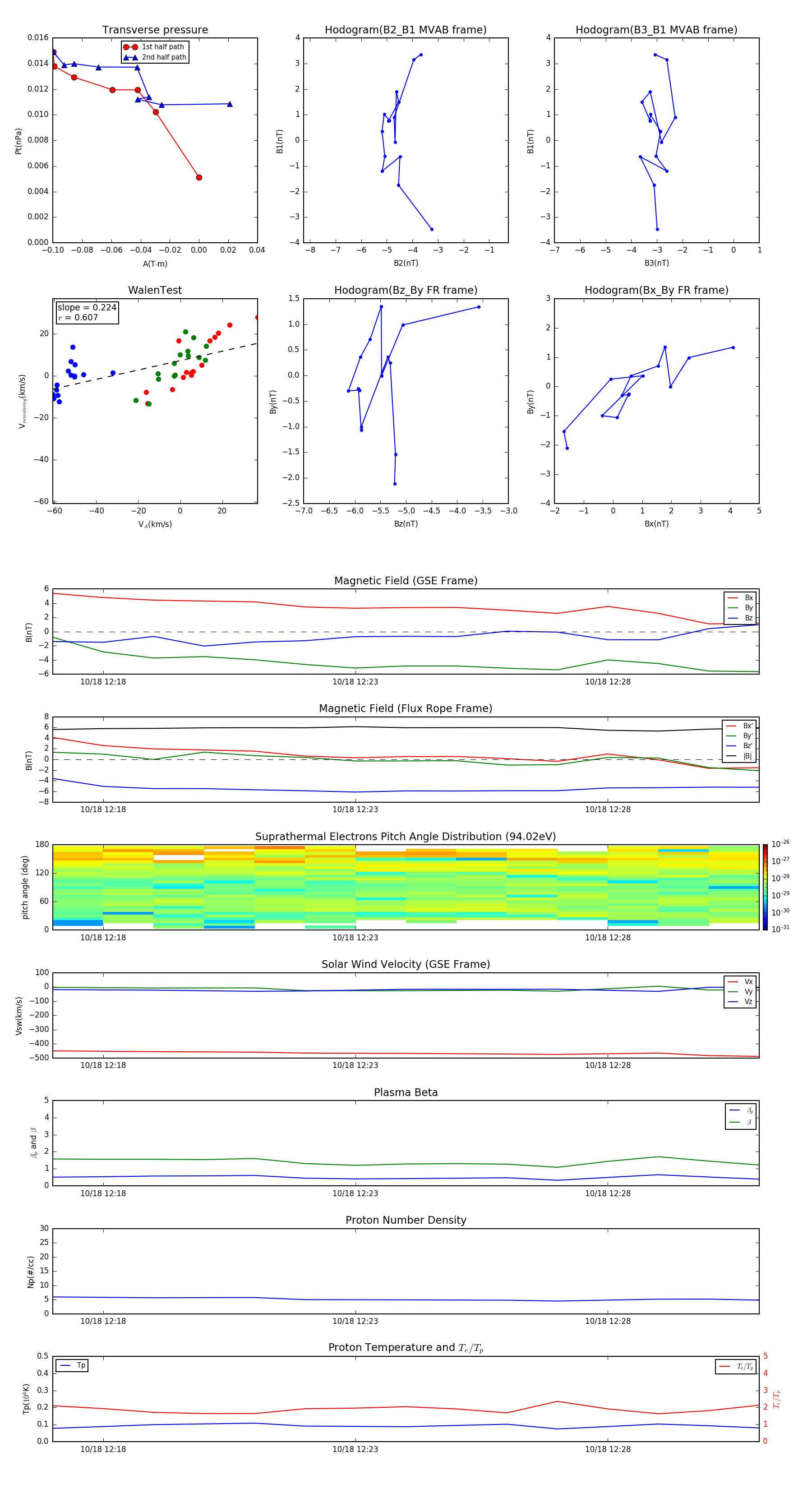Click the 'pitch angle (deg)' y-axis label
The image size is (812, 1489).
tap(25, 887)
